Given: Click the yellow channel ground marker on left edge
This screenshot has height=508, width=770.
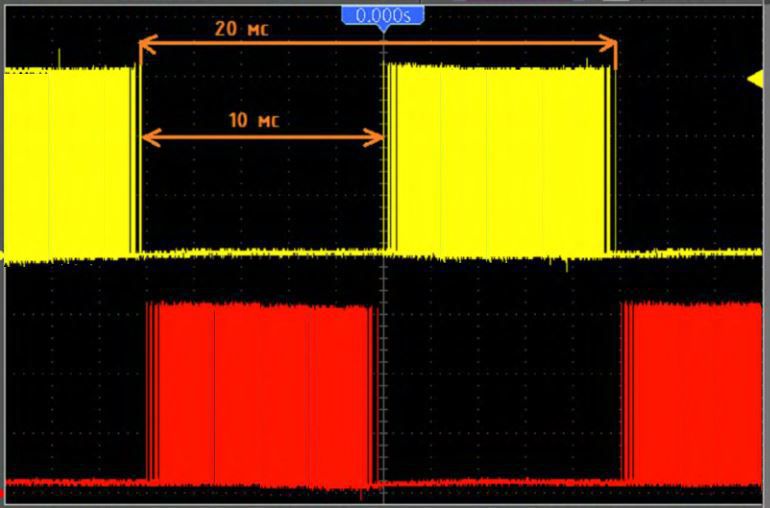Looking at the screenshot, I should pyautogui.click(x=3, y=253).
